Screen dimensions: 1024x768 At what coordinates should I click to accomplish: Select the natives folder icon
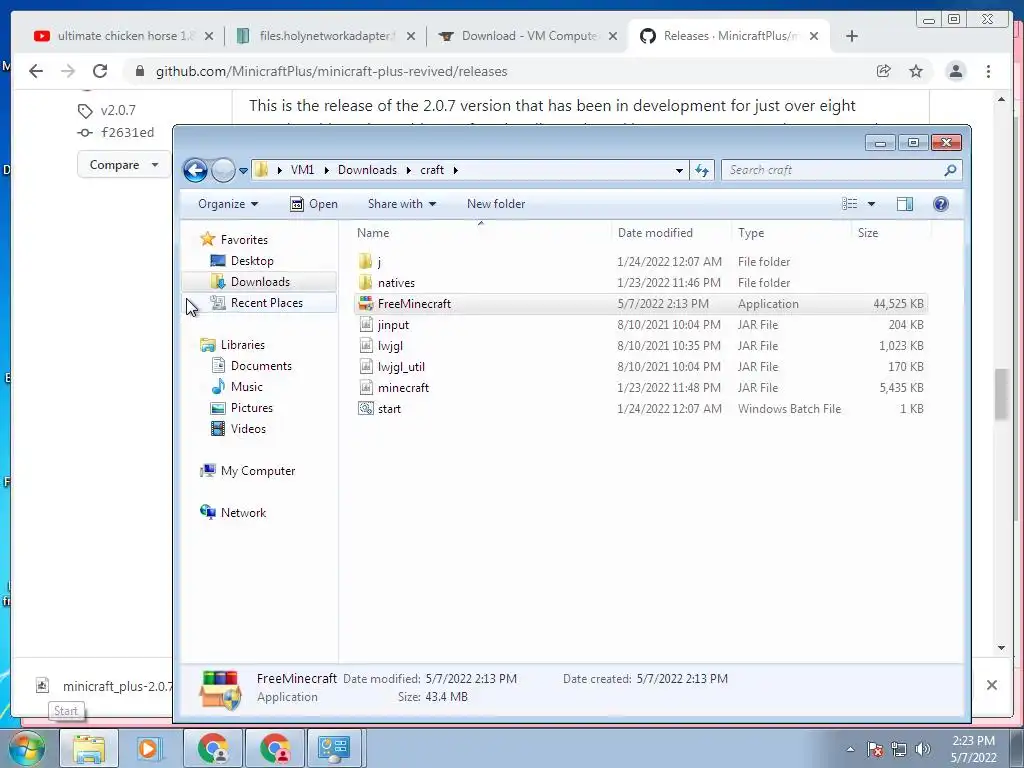pyautogui.click(x=366, y=283)
